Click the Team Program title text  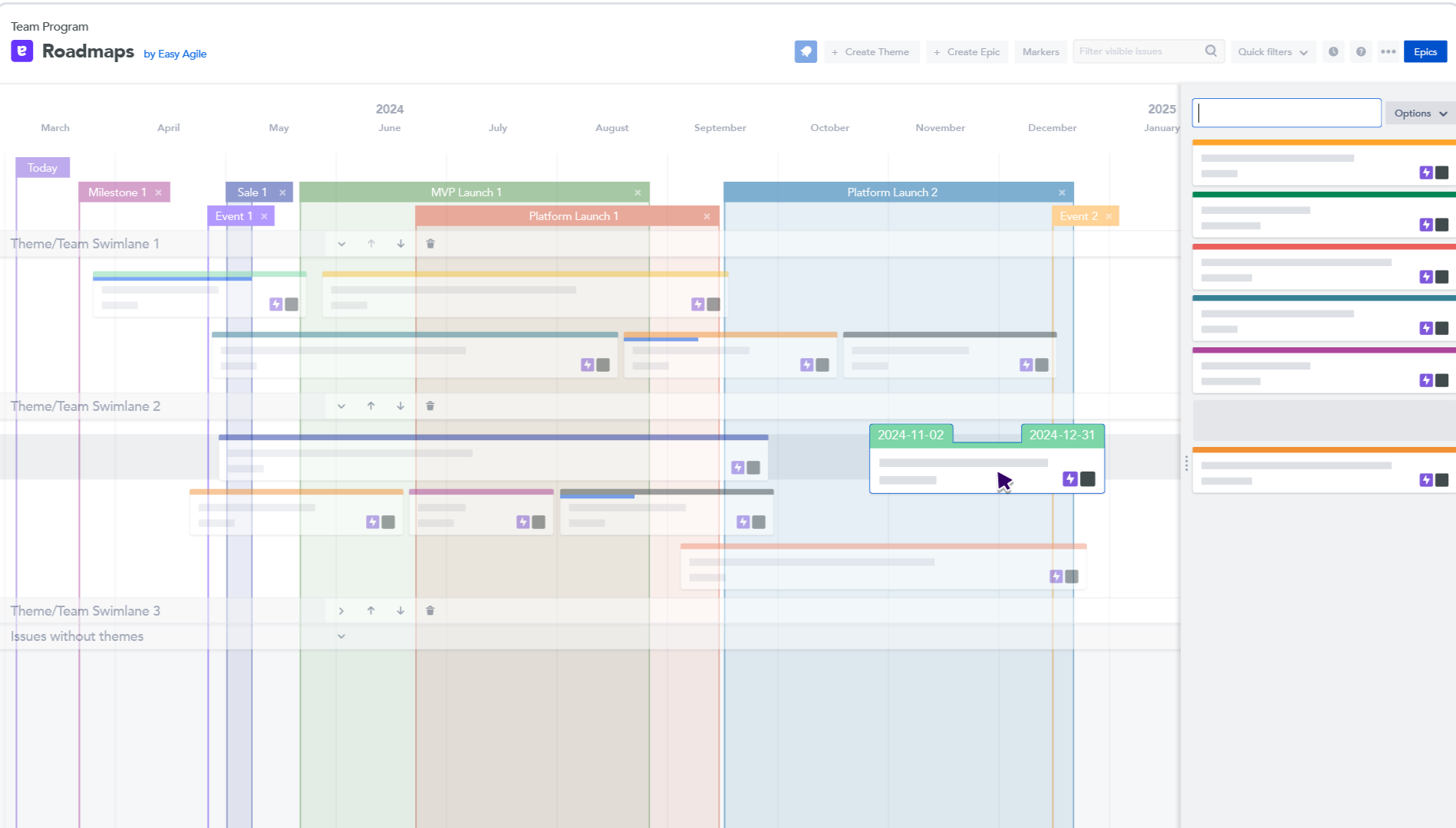pos(50,27)
